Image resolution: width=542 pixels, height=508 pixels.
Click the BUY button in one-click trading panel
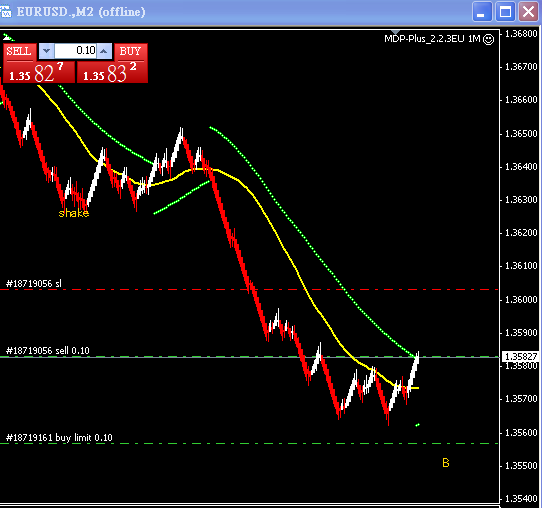130,51
